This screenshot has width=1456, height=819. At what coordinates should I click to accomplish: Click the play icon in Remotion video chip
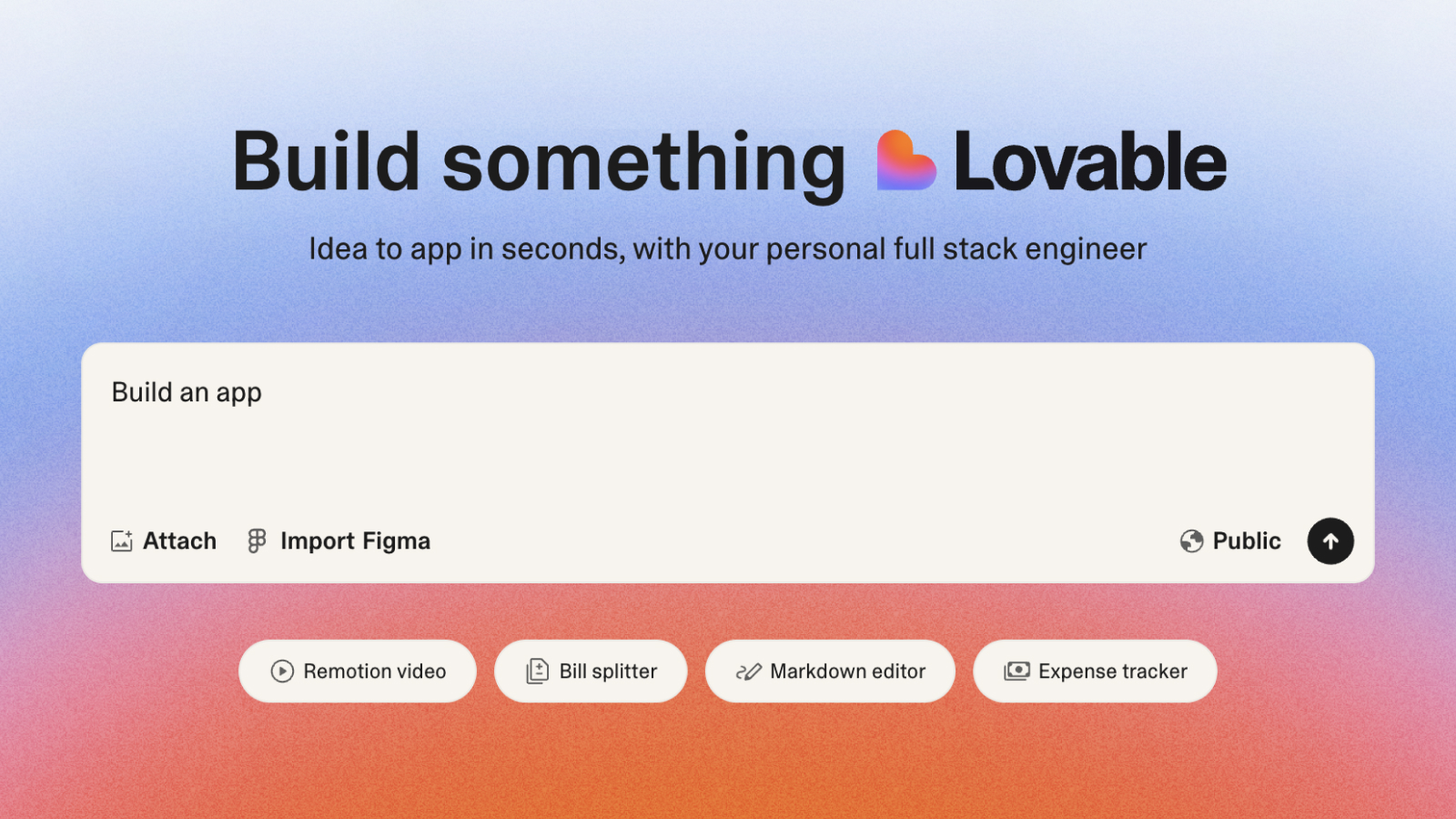click(x=282, y=671)
